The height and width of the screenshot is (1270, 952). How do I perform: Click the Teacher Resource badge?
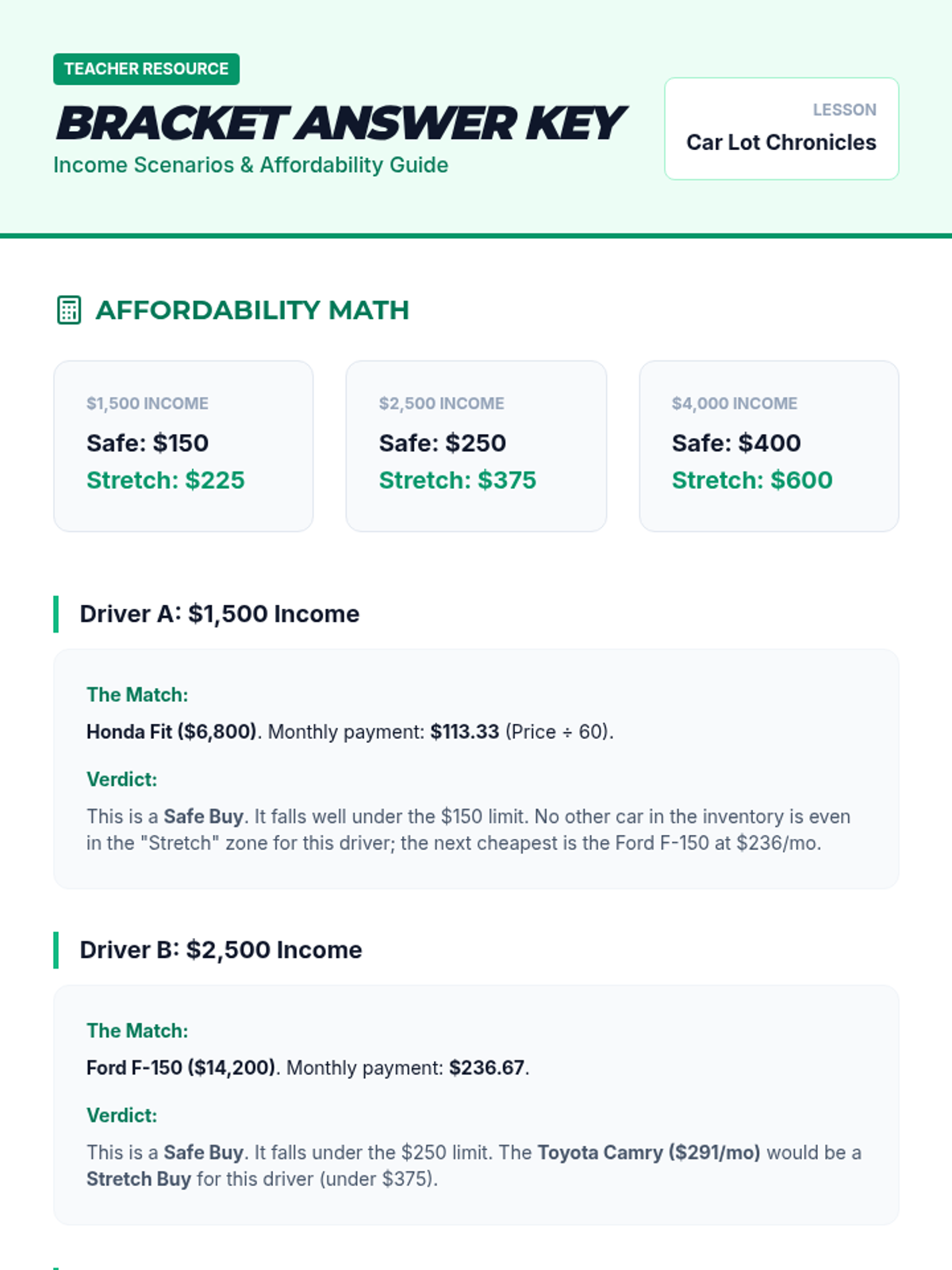146,69
